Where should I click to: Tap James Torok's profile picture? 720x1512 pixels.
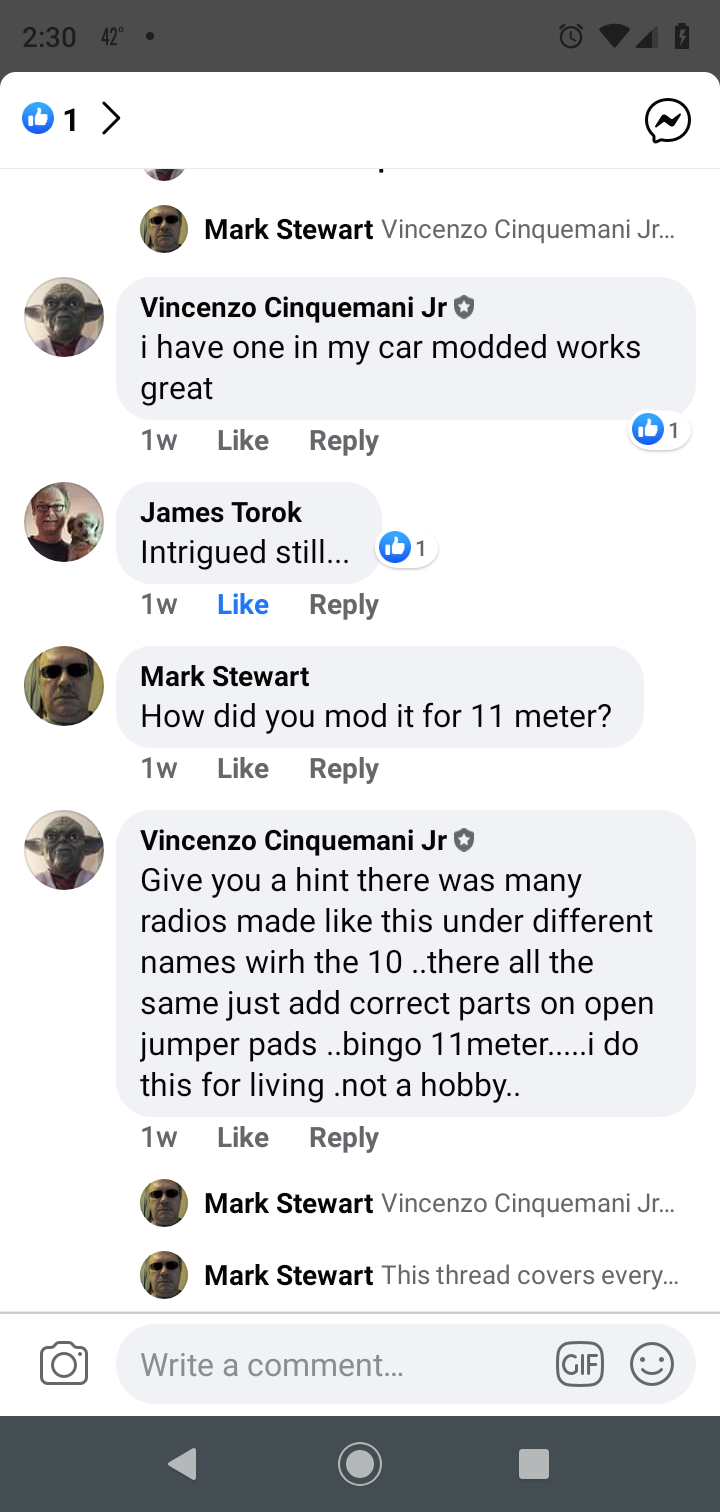click(x=64, y=522)
